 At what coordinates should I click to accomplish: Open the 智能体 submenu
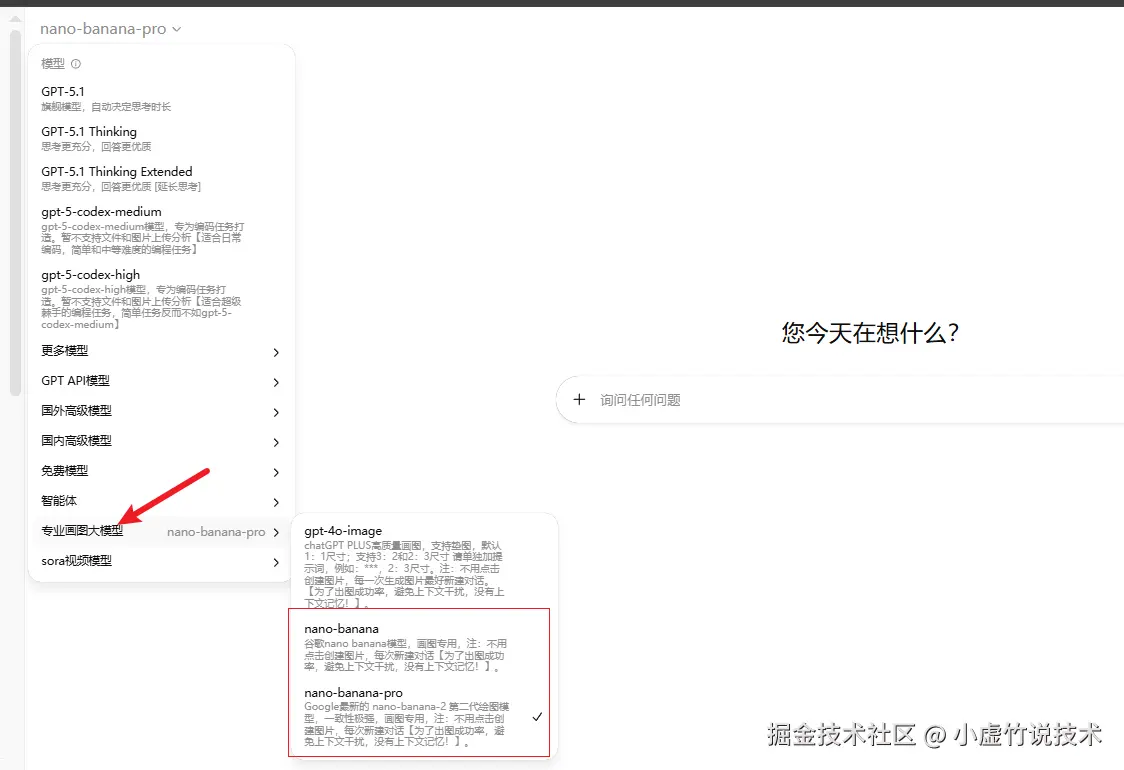pyautogui.click(x=160, y=501)
